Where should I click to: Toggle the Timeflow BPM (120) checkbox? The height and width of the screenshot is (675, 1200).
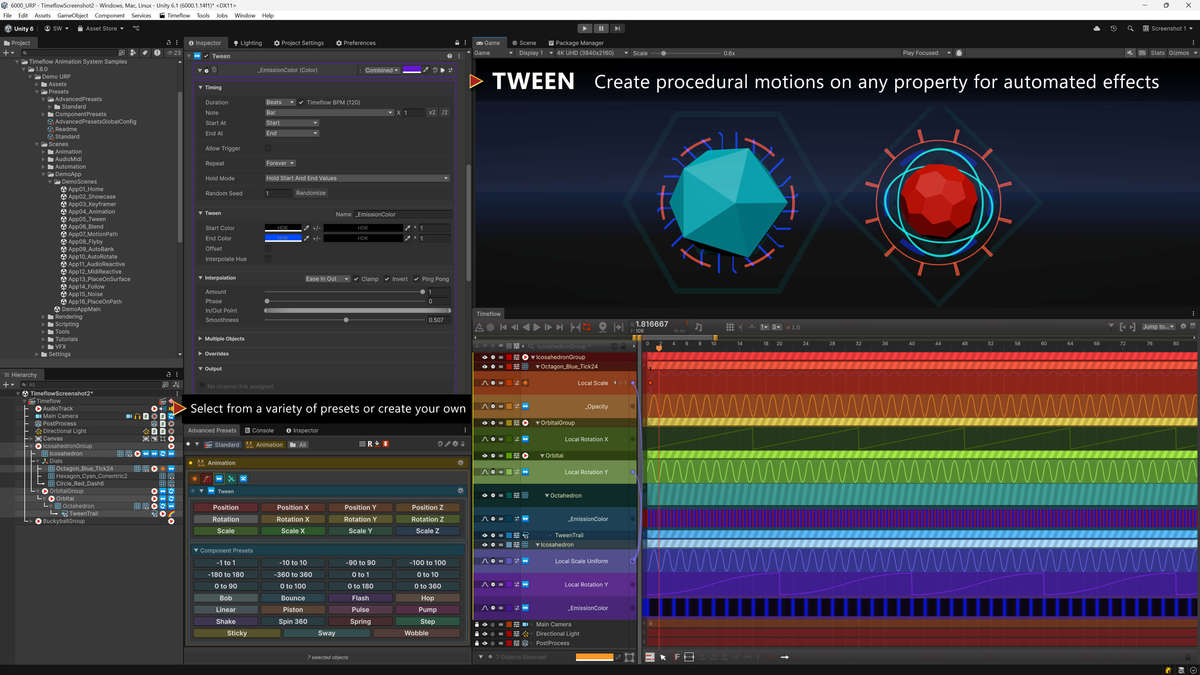pyautogui.click(x=301, y=102)
